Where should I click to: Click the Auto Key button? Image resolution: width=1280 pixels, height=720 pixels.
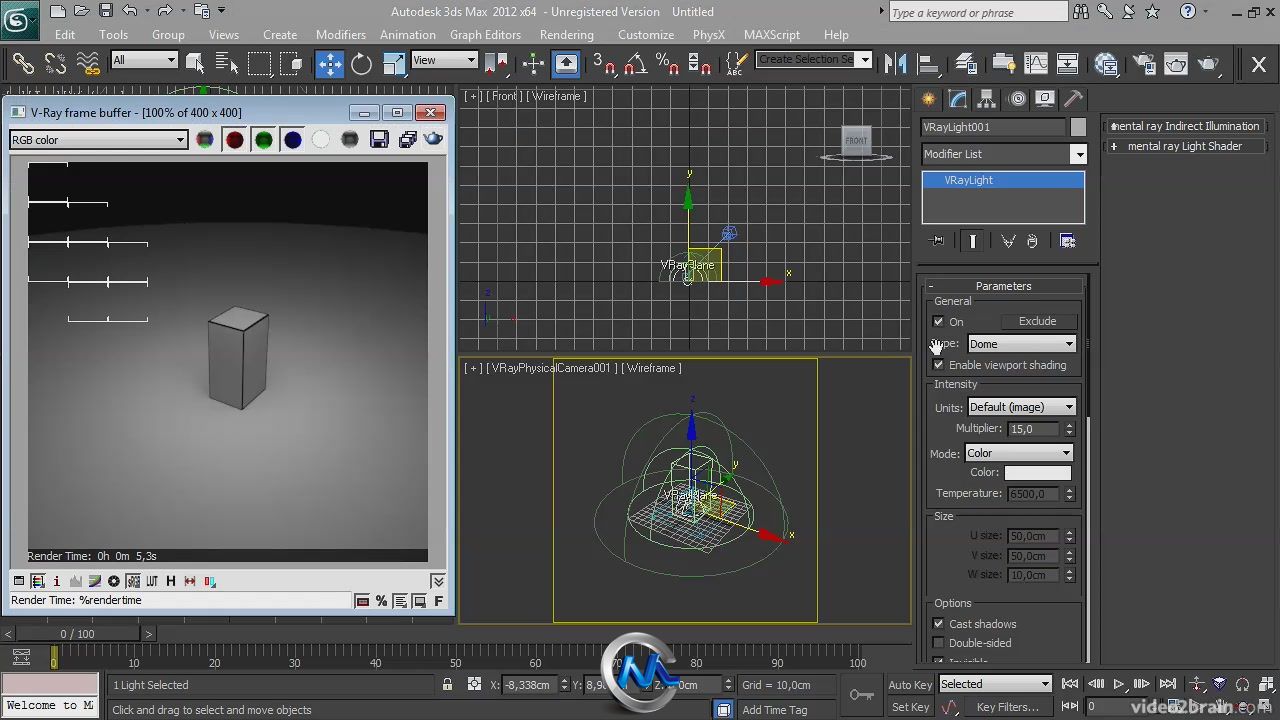tap(910, 685)
